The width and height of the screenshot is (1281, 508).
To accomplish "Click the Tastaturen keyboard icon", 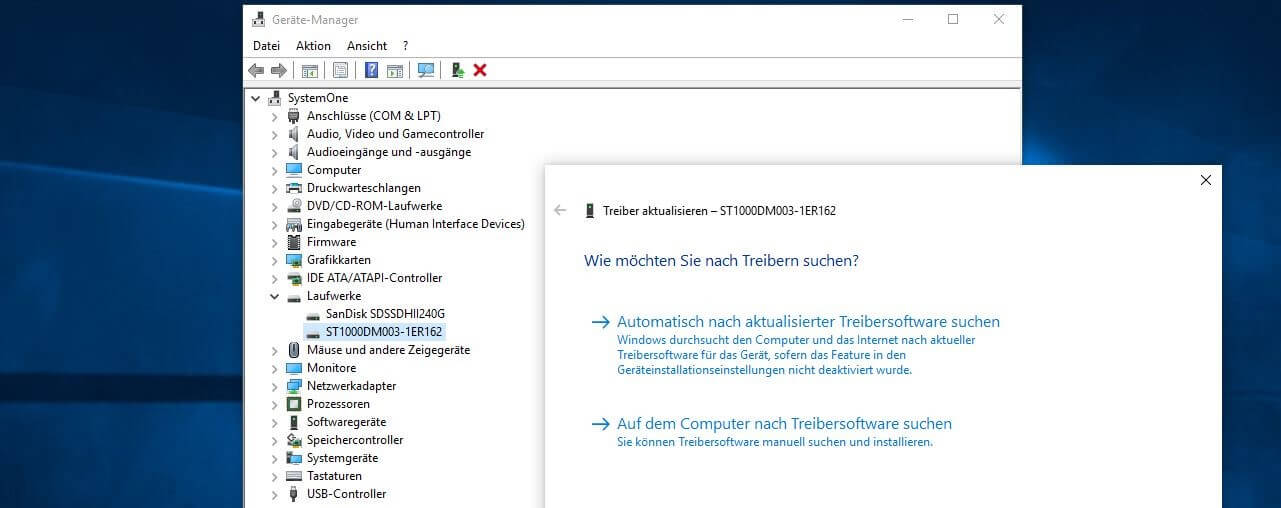I will pos(294,476).
